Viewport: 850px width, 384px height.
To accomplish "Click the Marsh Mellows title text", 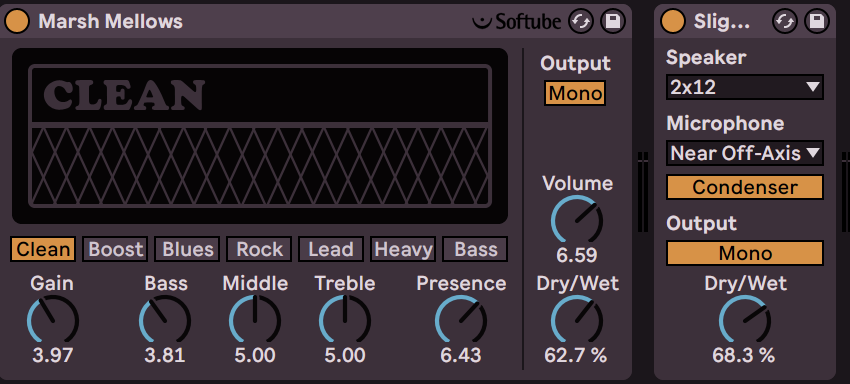I will click(x=111, y=22).
